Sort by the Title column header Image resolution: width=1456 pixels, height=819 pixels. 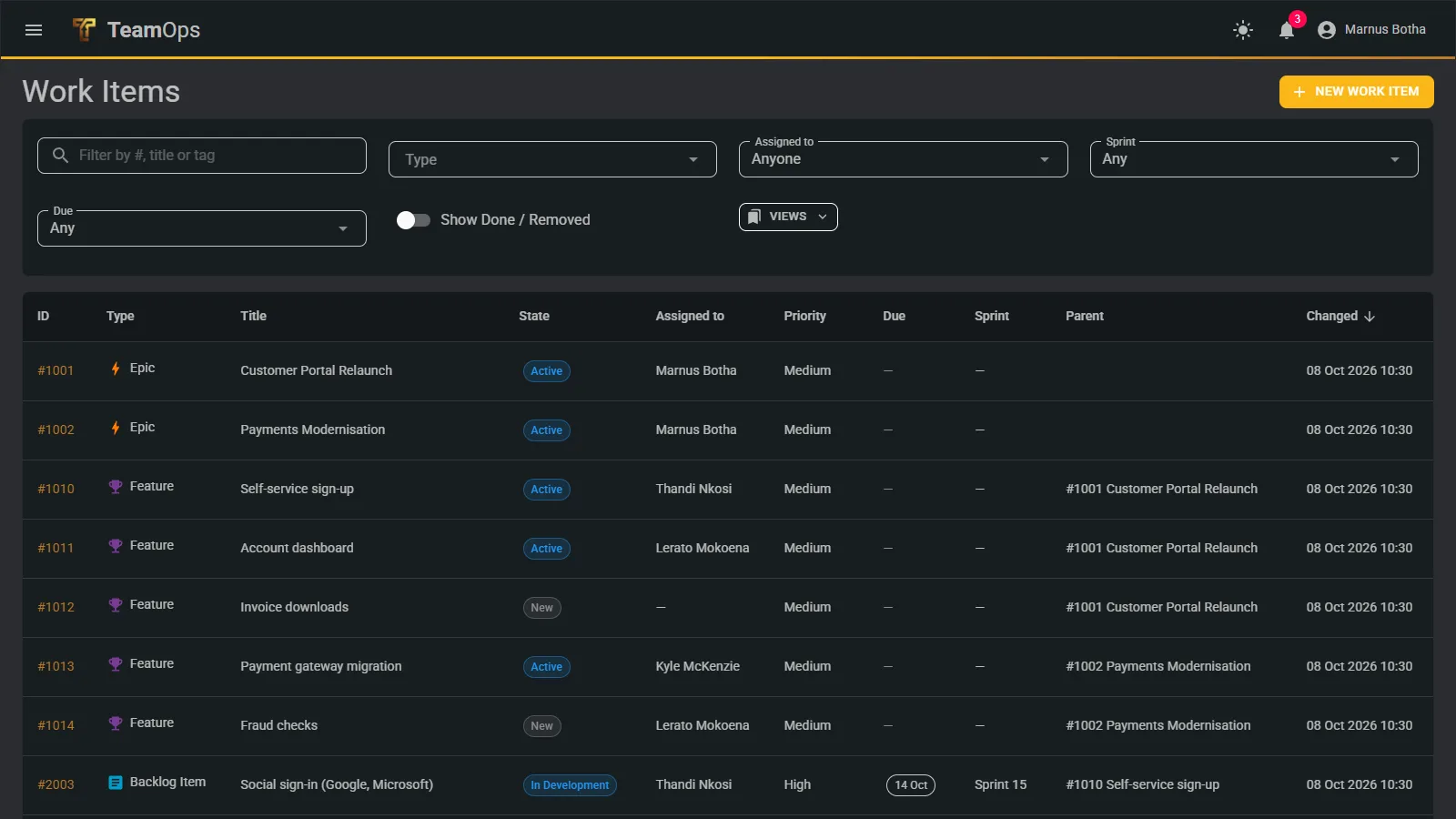point(253,316)
